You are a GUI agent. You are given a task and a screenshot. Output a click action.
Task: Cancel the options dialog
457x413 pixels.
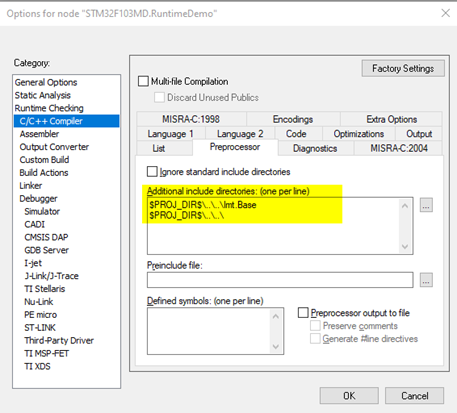click(414, 396)
